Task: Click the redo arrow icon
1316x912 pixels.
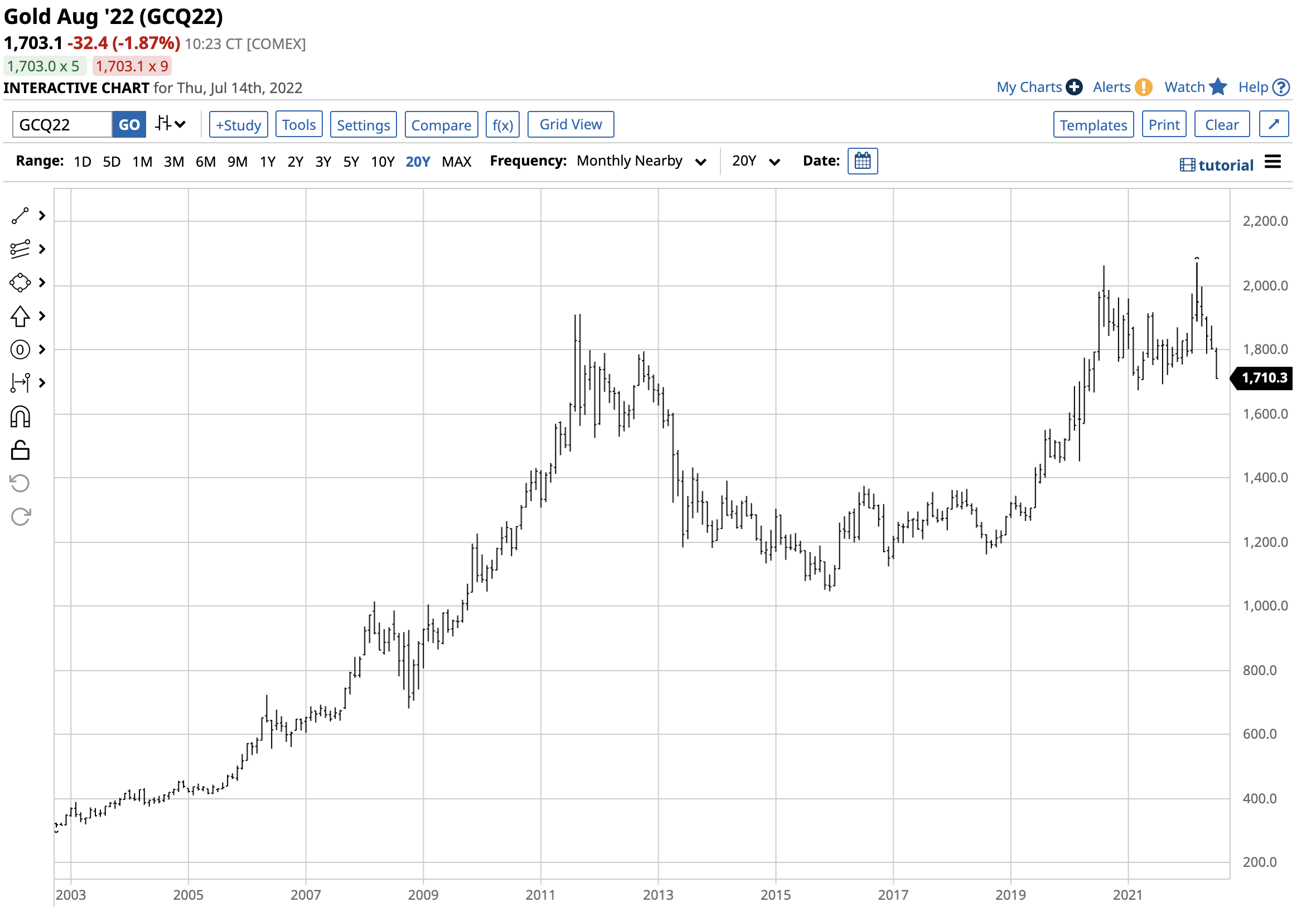Action: tap(20, 517)
